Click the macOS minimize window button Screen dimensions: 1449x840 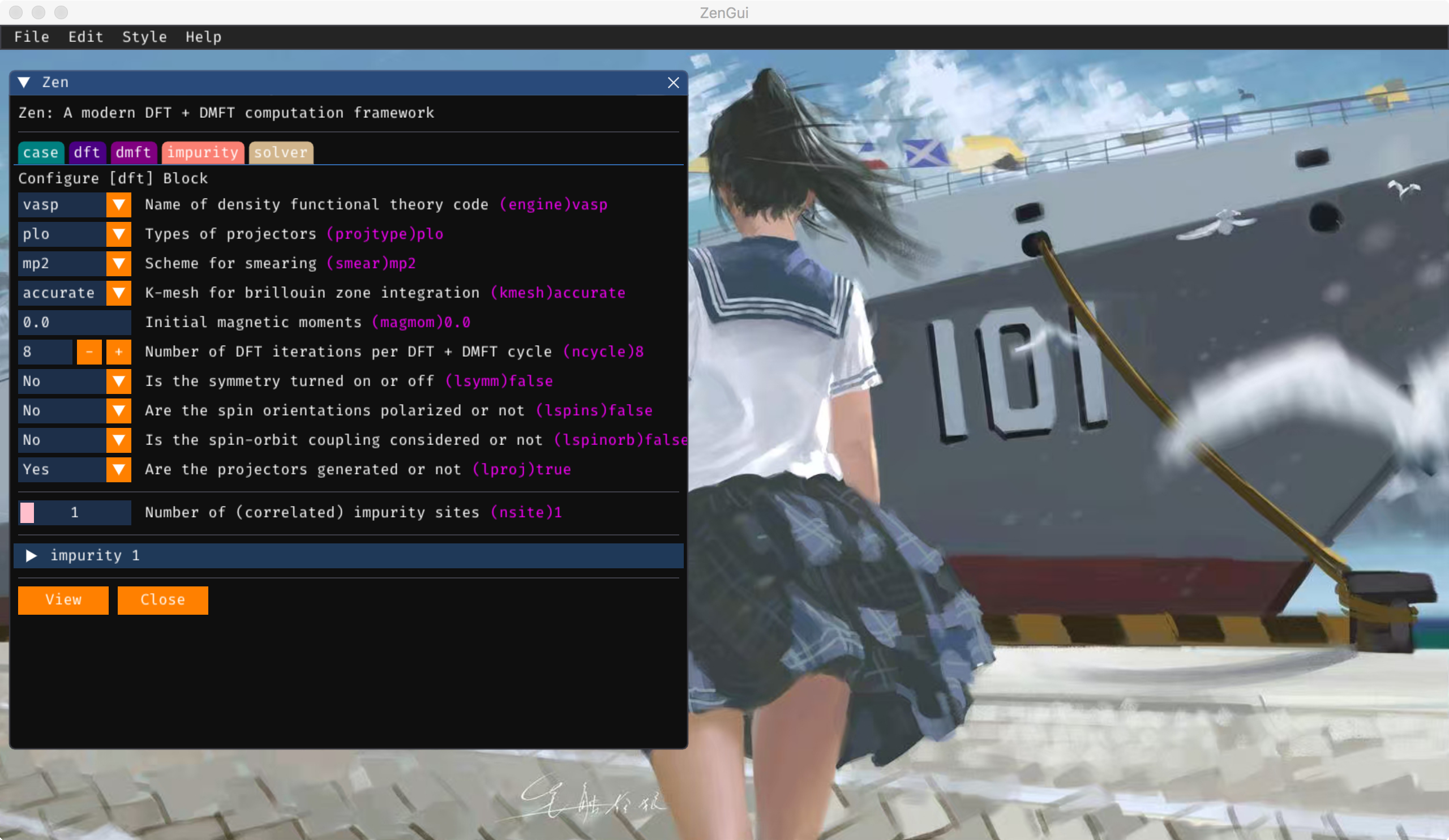click(38, 12)
